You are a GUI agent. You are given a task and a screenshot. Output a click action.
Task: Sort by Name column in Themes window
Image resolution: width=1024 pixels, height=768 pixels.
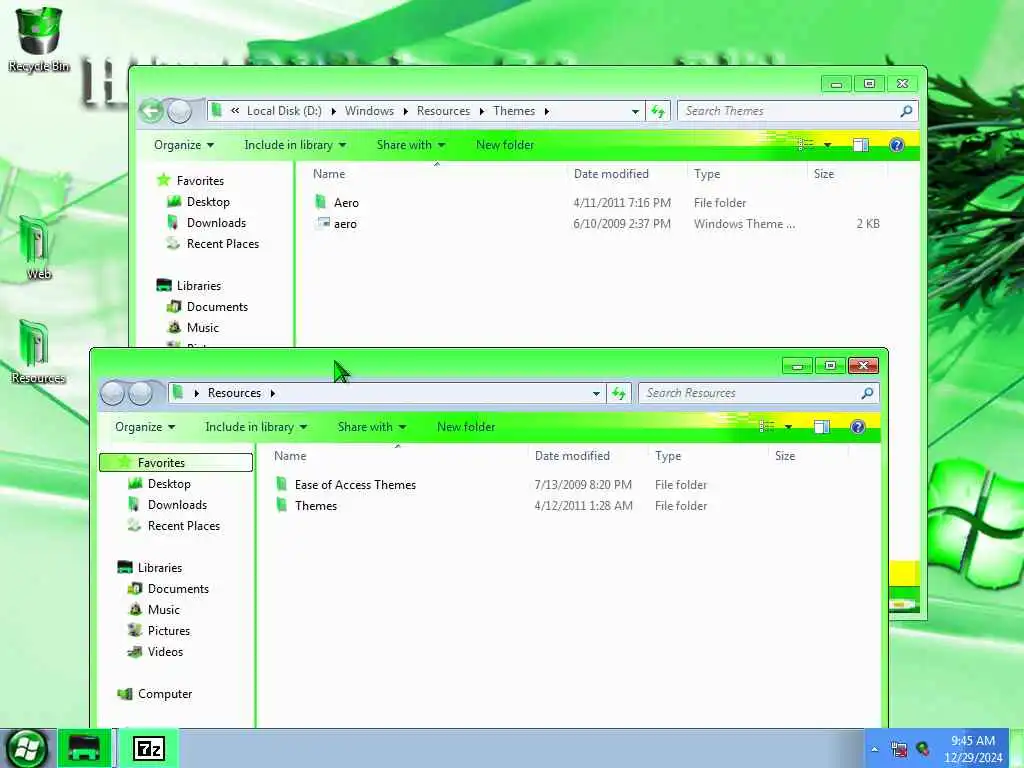328,174
